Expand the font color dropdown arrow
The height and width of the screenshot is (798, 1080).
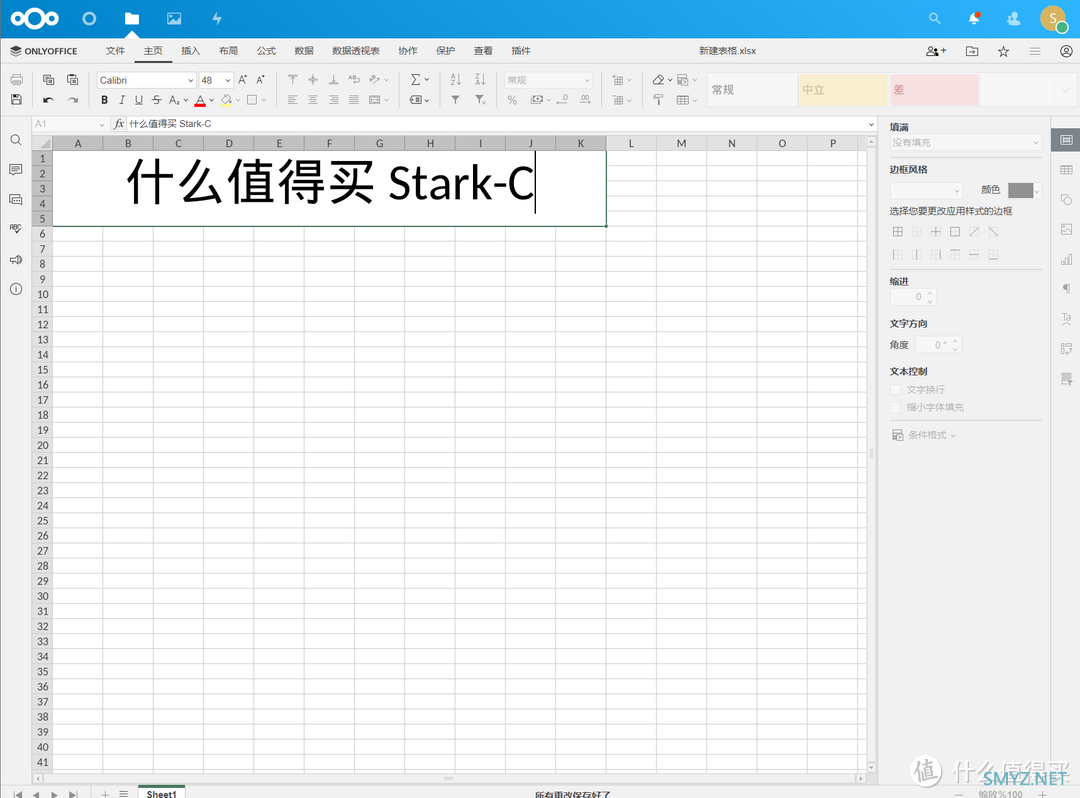[211, 100]
